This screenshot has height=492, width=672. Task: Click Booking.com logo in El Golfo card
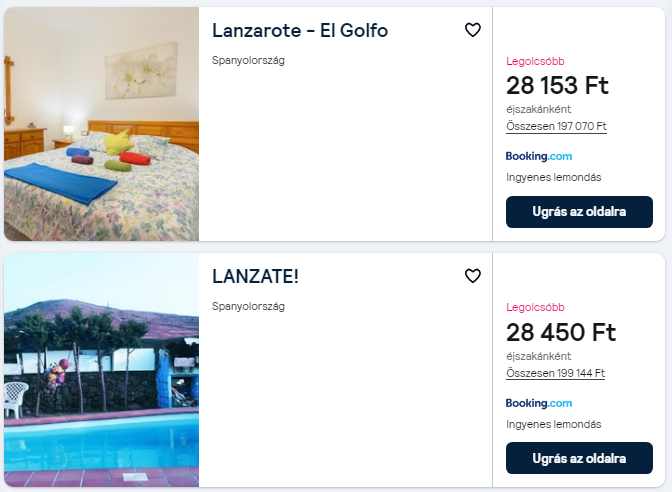coord(539,156)
